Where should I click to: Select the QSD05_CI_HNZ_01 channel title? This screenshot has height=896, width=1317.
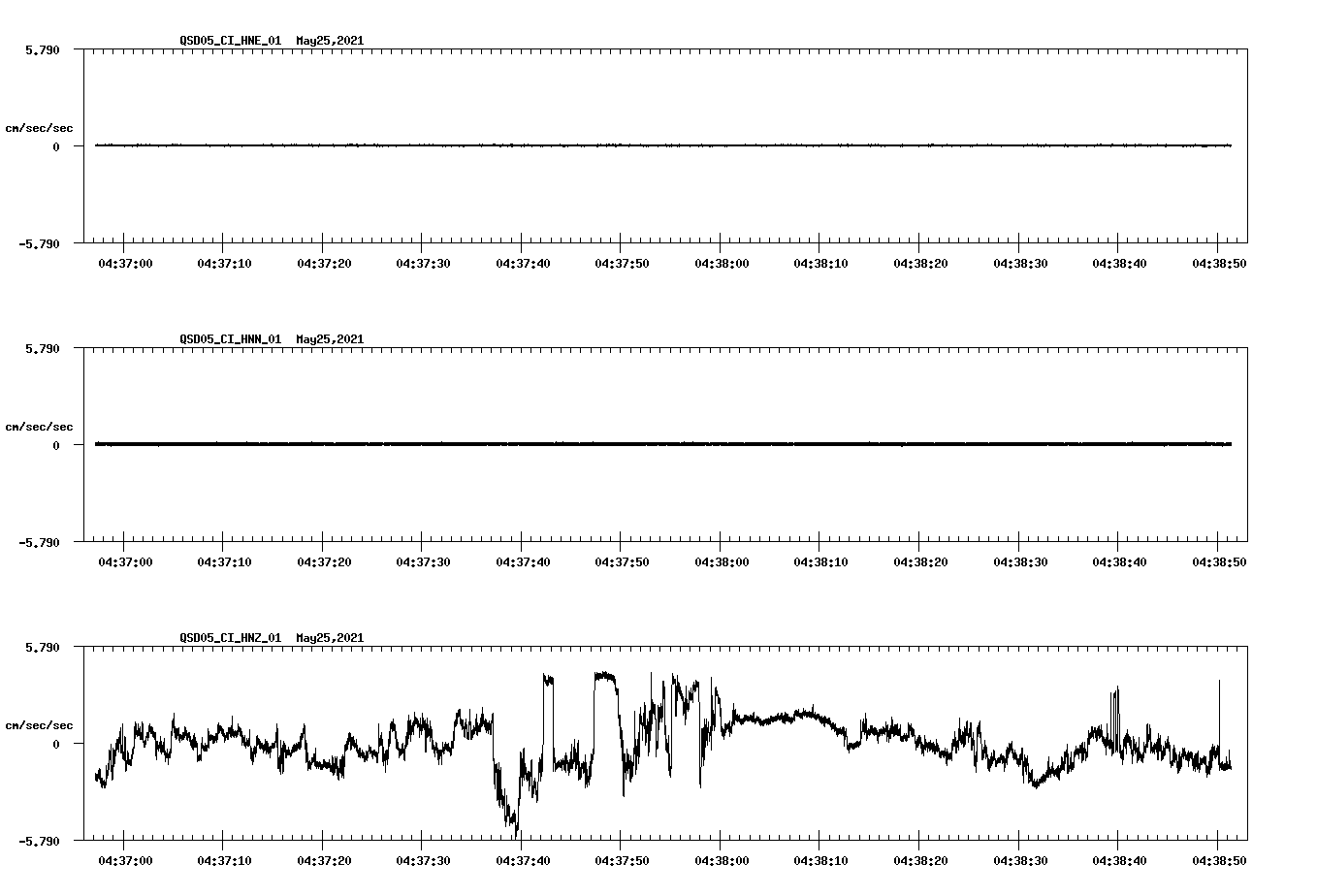point(230,638)
